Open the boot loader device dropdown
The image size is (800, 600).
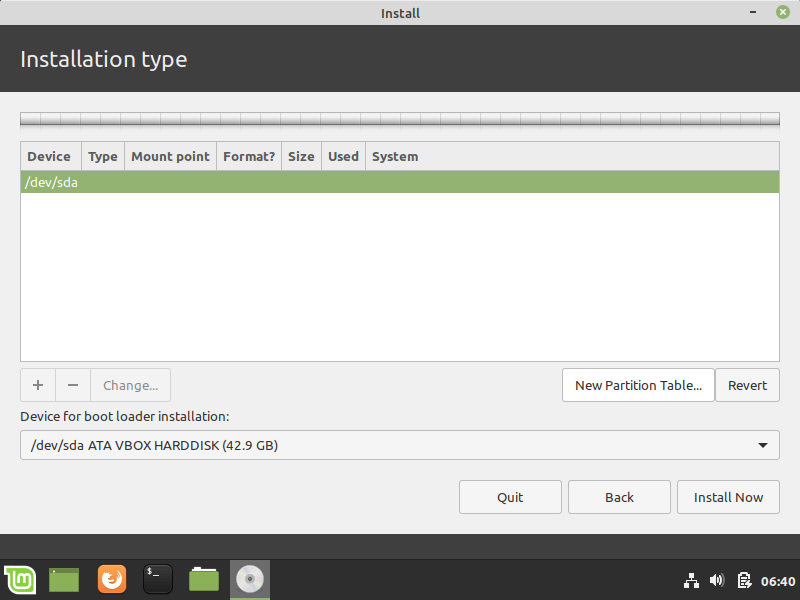click(399, 445)
